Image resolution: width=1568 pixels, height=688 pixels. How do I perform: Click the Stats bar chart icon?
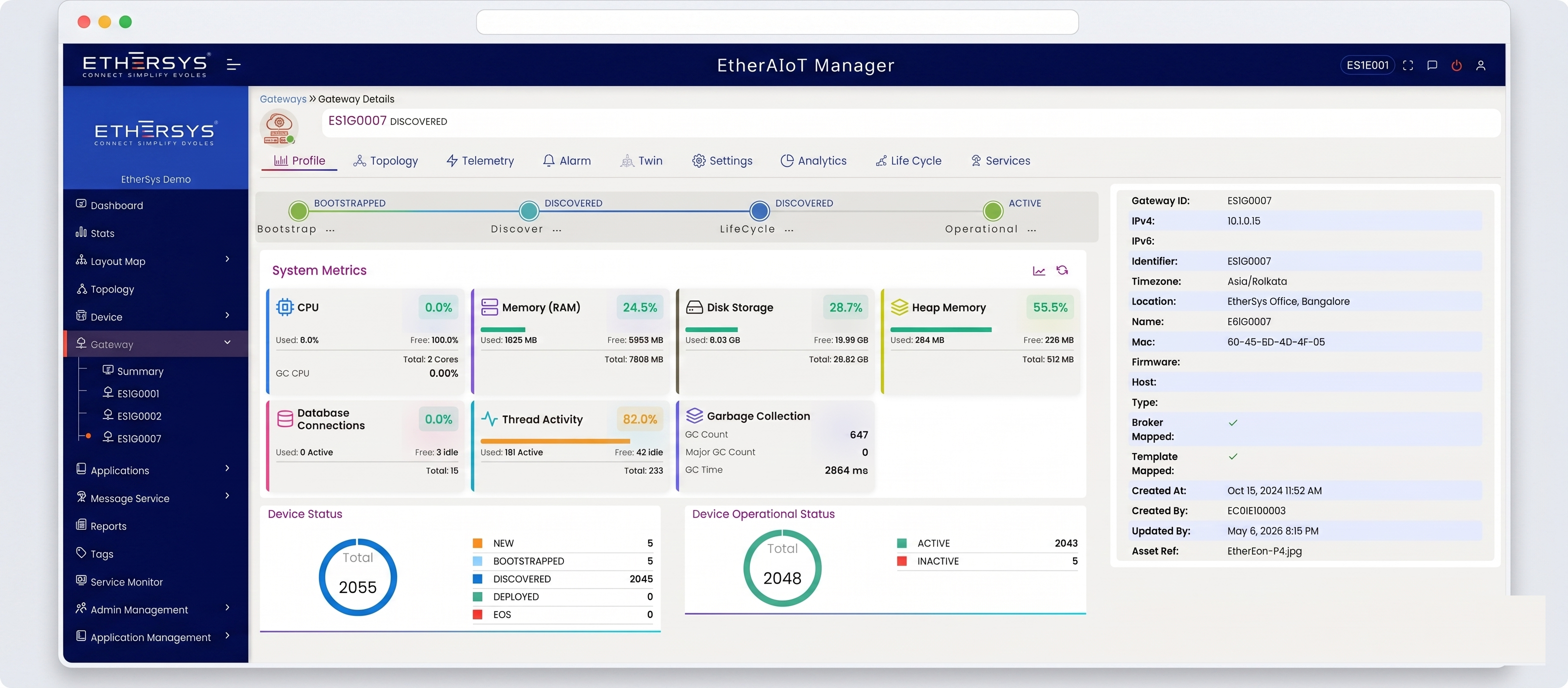point(81,232)
